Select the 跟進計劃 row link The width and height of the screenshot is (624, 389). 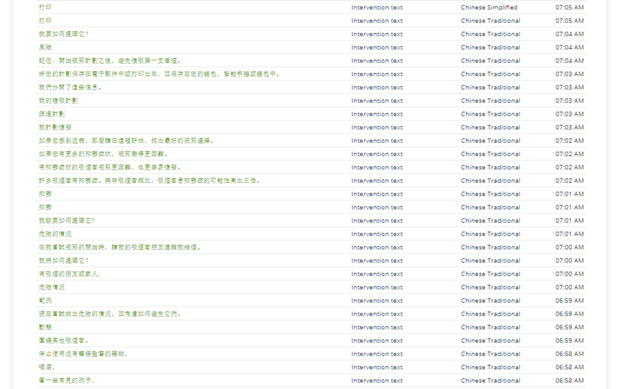click(x=52, y=114)
